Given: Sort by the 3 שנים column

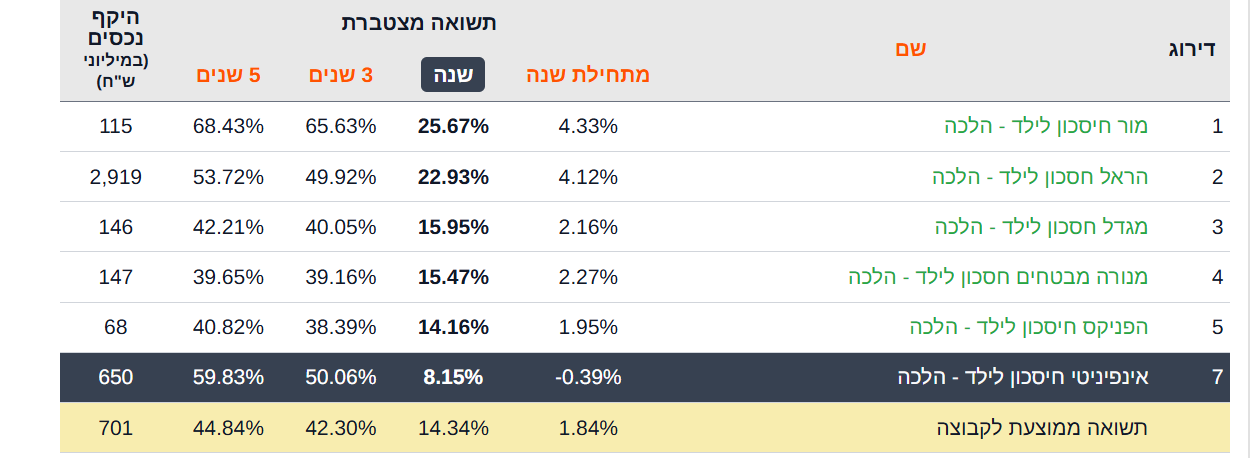Looking at the screenshot, I should point(341,75).
